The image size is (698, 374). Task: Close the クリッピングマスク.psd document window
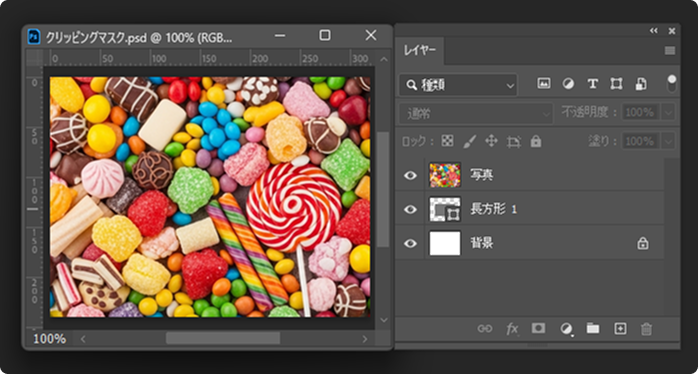click(x=371, y=35)
